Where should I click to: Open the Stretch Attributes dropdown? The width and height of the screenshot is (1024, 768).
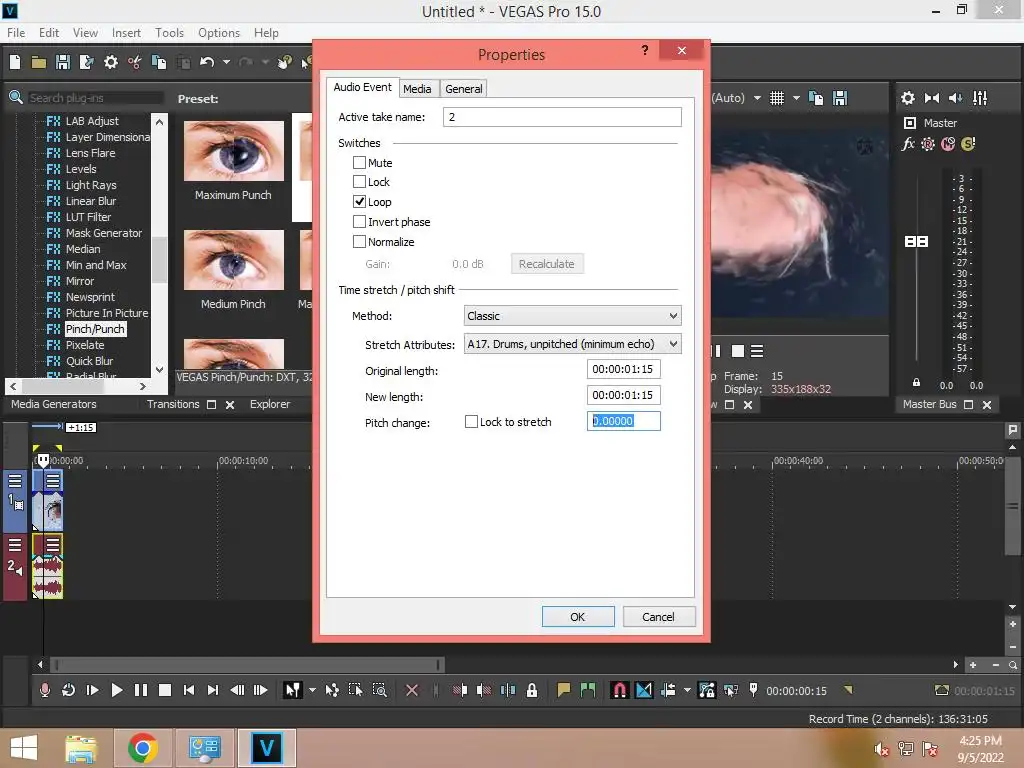tap(572, 344)
